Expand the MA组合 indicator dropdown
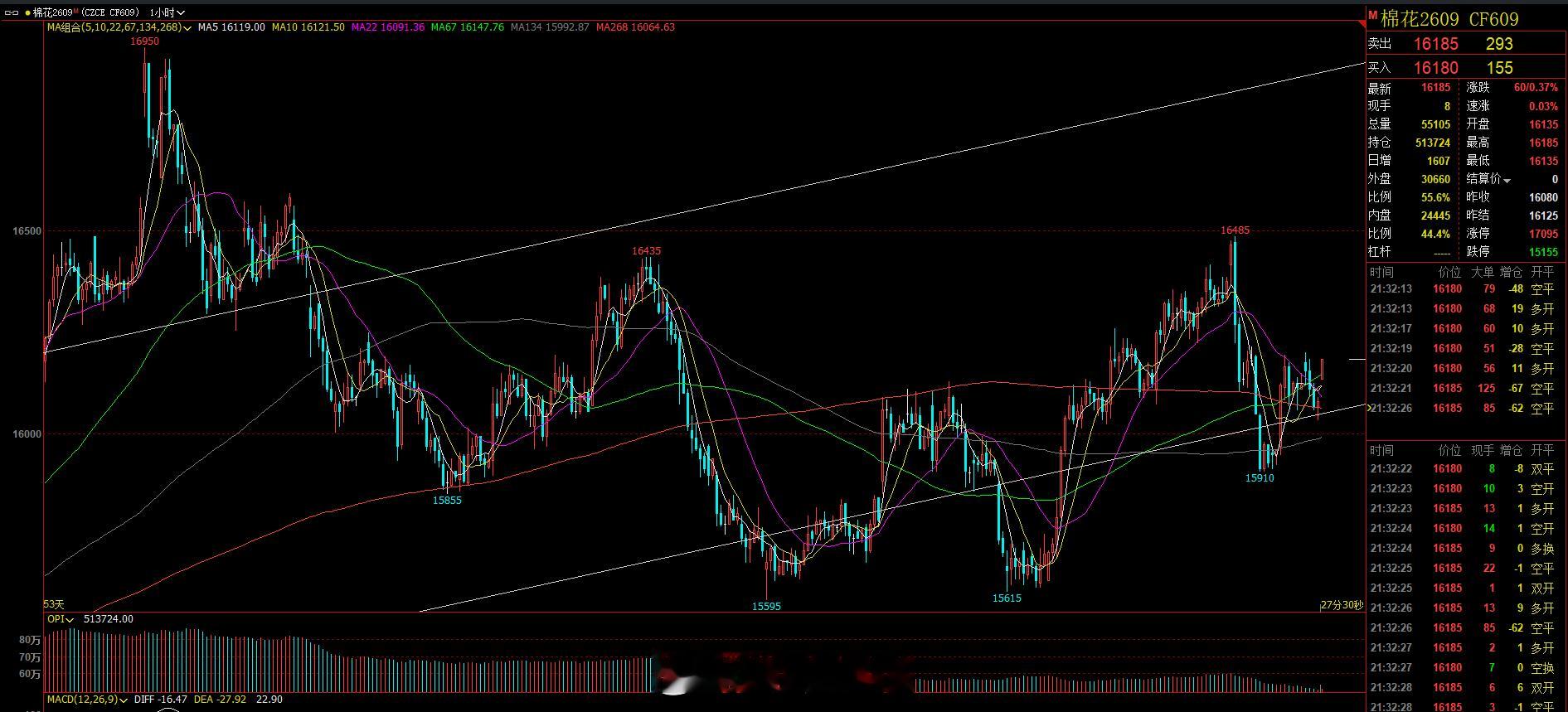The image size is (1568, 712). tap(188, 27)
